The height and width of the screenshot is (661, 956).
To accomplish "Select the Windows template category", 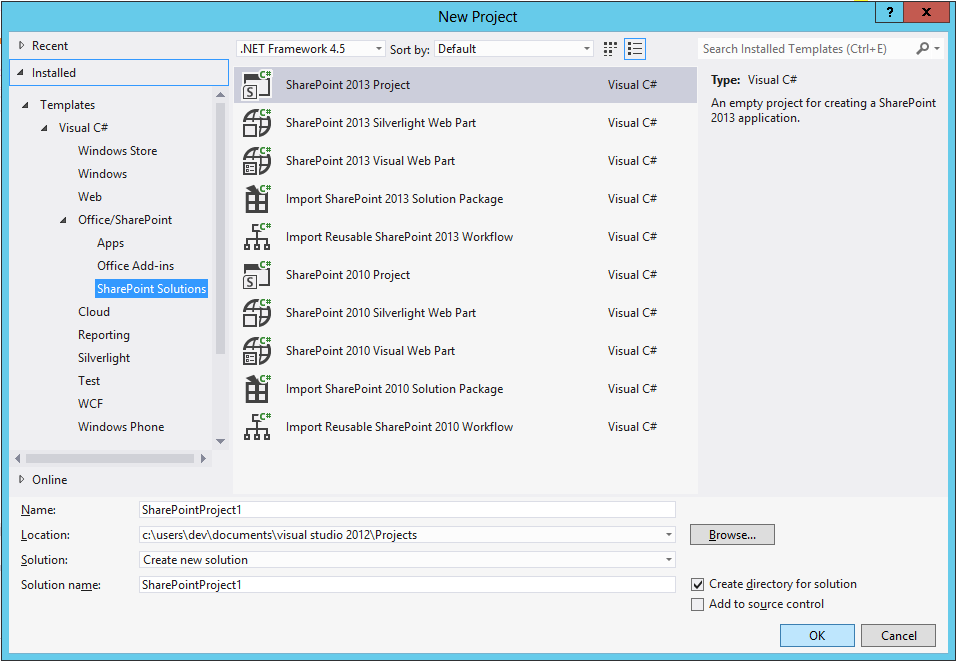I will 102,174.
